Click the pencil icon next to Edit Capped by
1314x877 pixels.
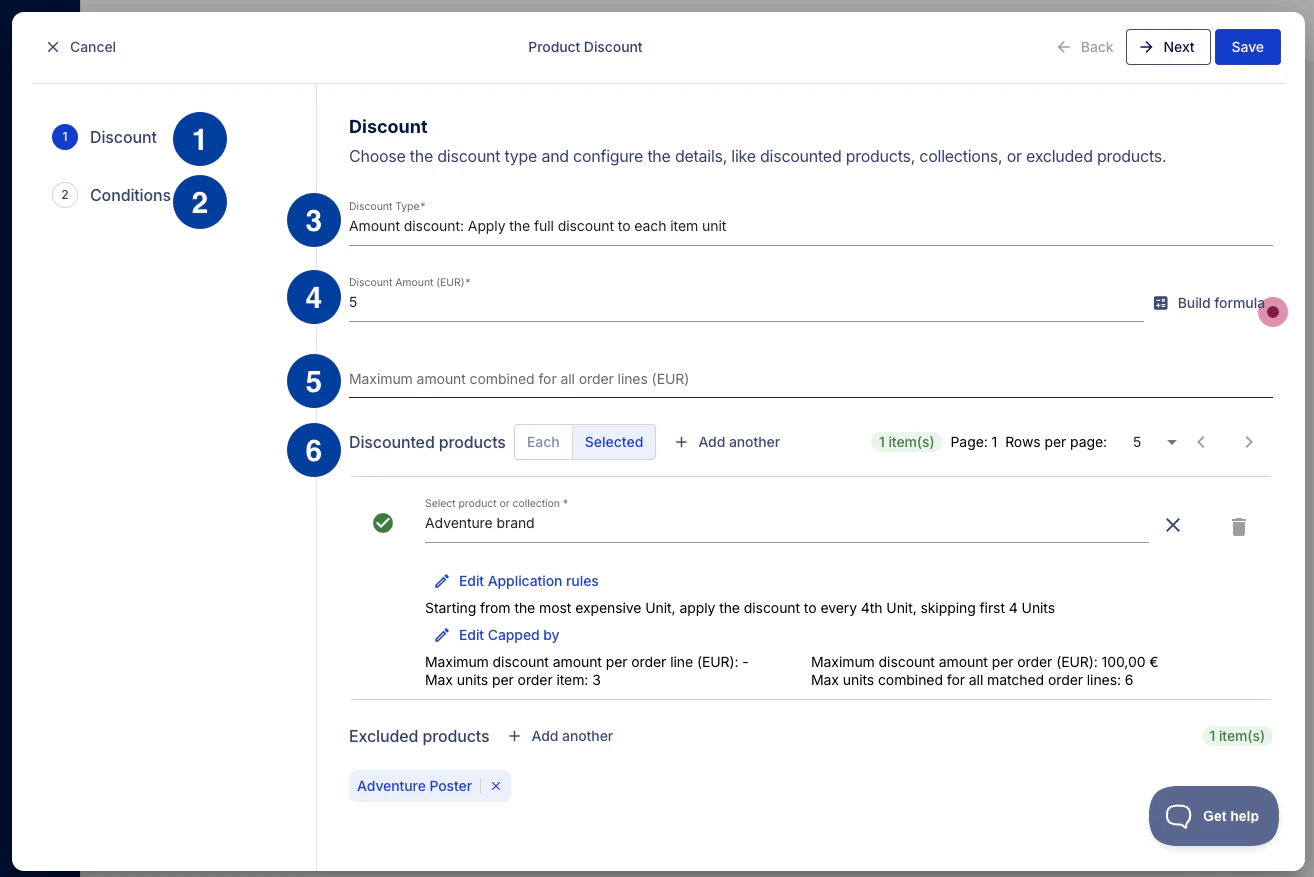pyautogui.click(x=442, y=635)
